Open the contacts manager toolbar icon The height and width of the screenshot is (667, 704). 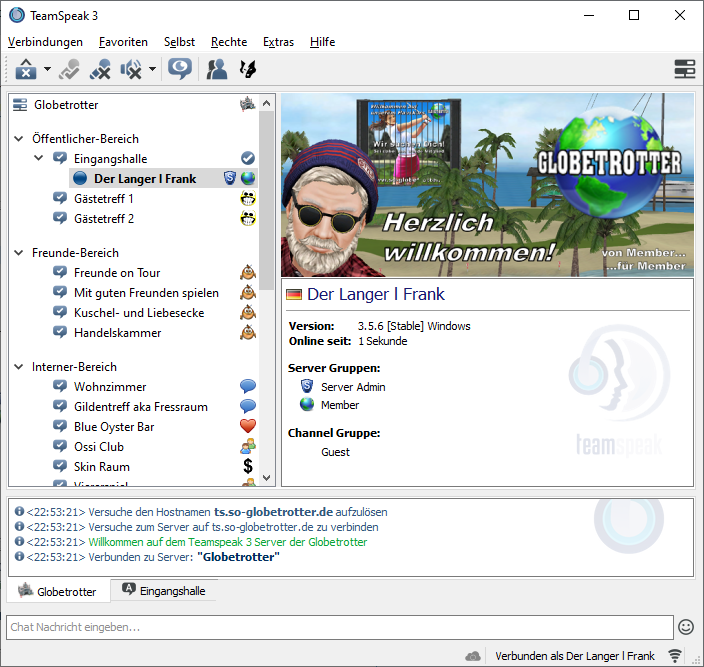[216, 69]
